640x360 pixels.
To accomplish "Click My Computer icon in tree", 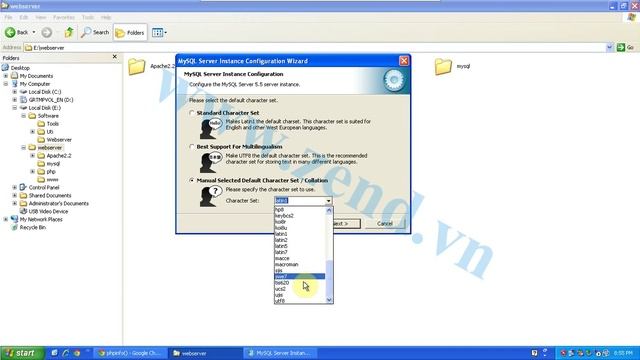I will 14,84.
